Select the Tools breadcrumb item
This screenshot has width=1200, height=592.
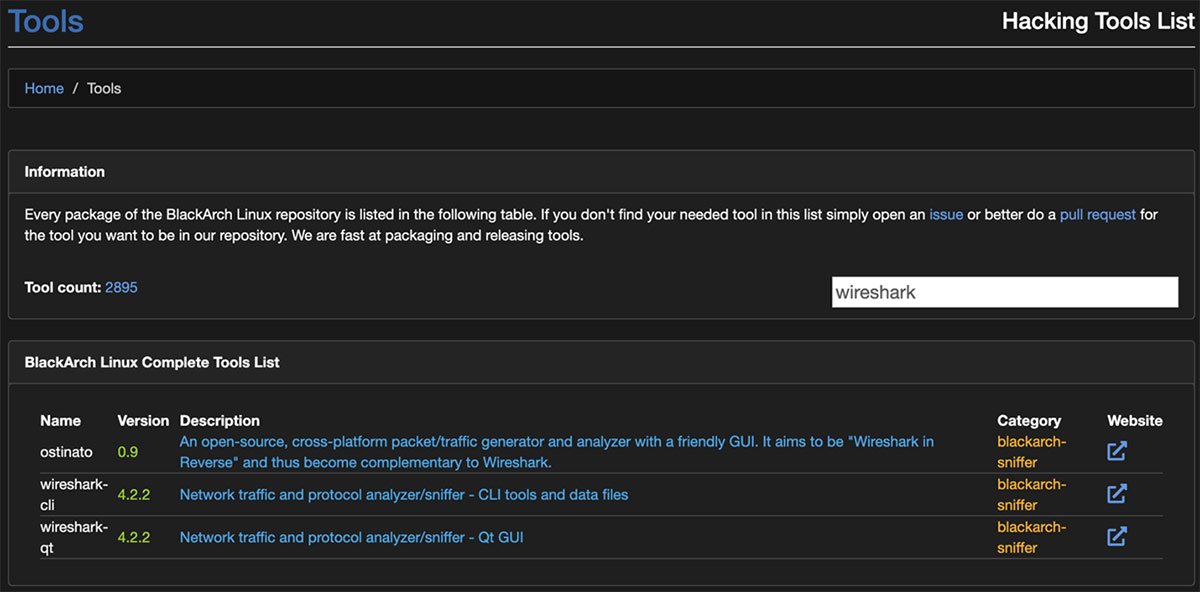tap(104, 88)
